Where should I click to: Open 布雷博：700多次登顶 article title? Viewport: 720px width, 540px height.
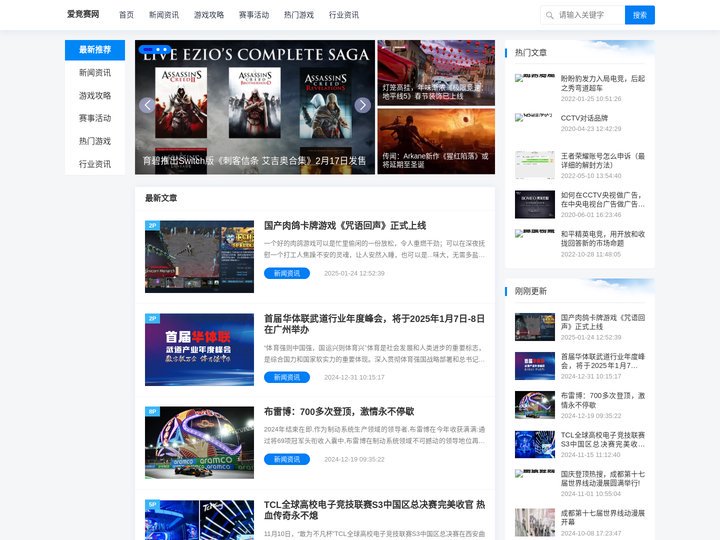click(x=339, y=411)
